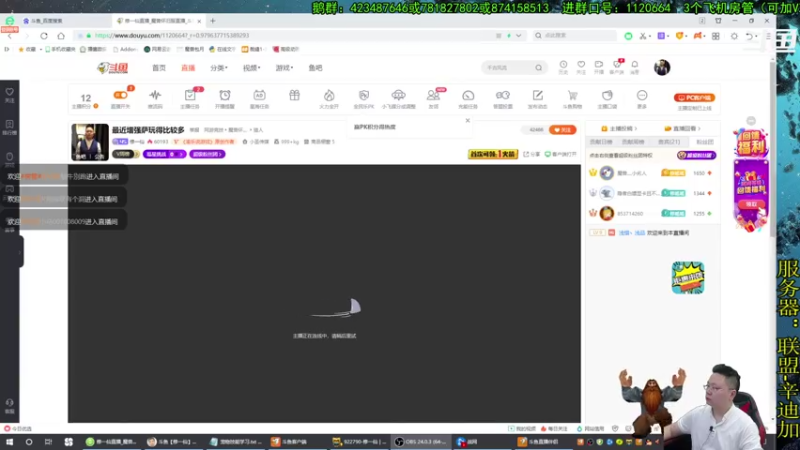Screen dimensions: 800x450
Task: Expand the address bar dropdown arrow
Action: [x=518, y=36]
